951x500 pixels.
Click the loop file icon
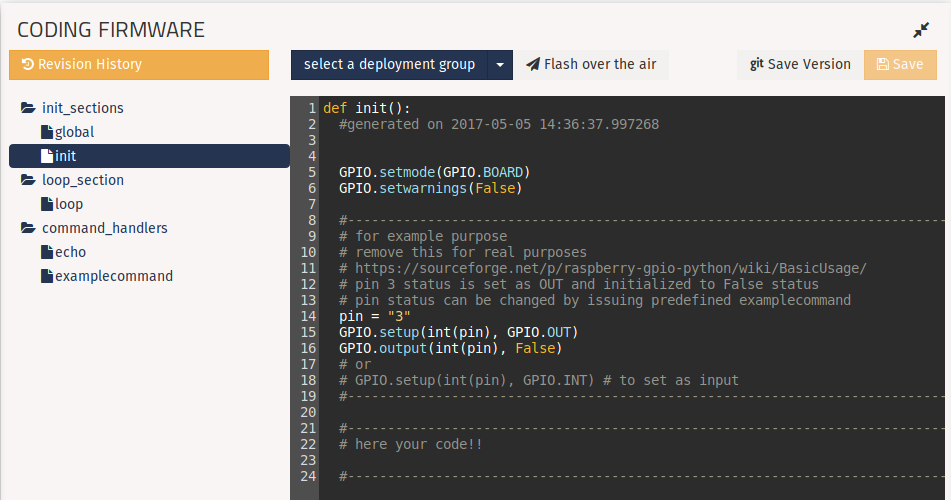pyautogui.click(x=46, y=205)
